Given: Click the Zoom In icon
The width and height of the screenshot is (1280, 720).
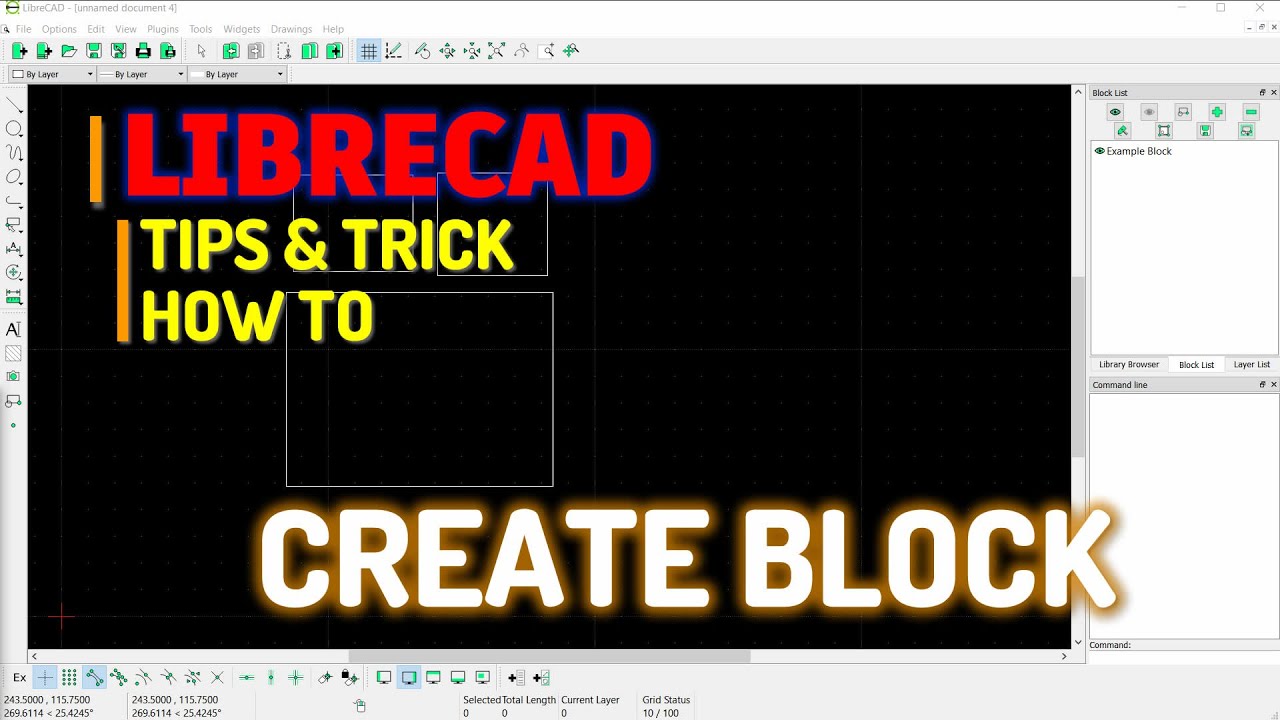Looking at the screenshot, I should tap(447, 51).
